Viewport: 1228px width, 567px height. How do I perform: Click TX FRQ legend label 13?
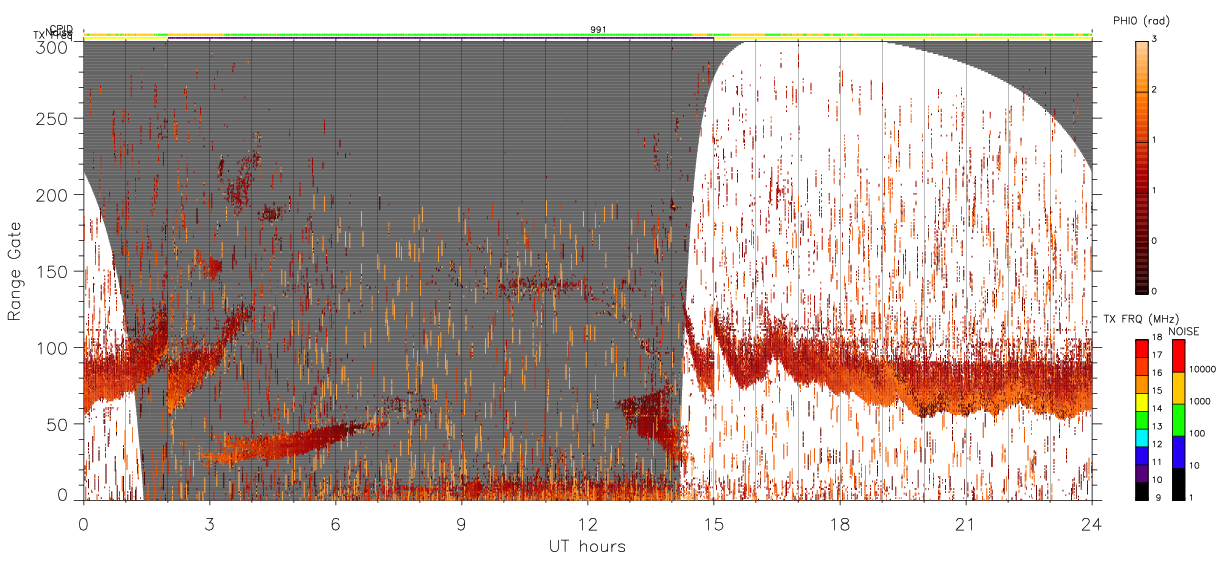tap(1157, 428)
